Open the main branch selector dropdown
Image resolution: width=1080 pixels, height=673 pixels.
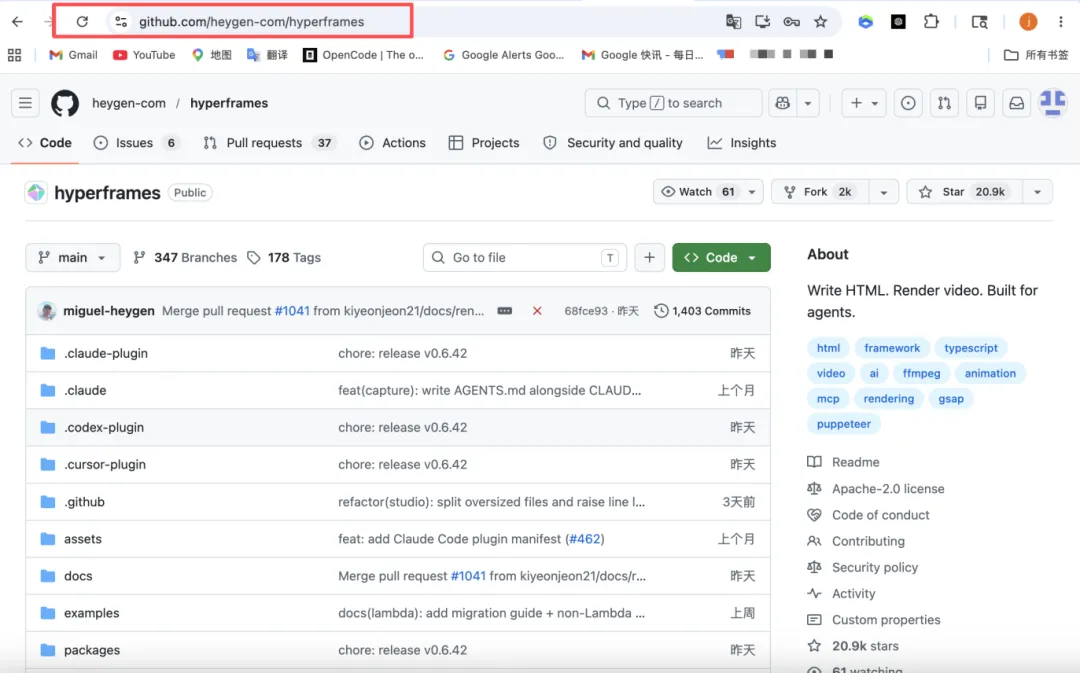[x=73, y=258]
